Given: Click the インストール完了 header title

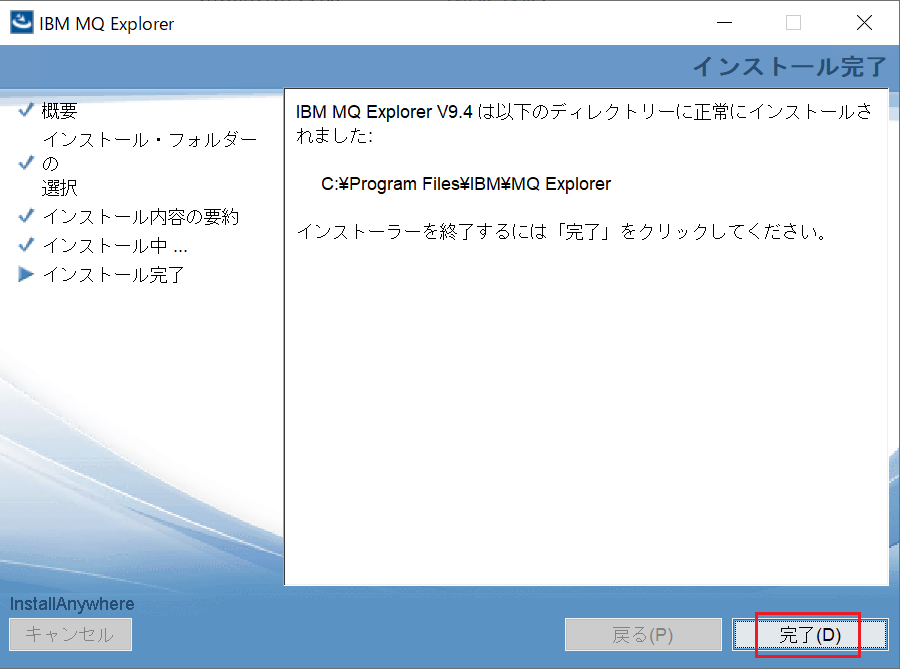Looking at the screenshot, I should [790, 67].
